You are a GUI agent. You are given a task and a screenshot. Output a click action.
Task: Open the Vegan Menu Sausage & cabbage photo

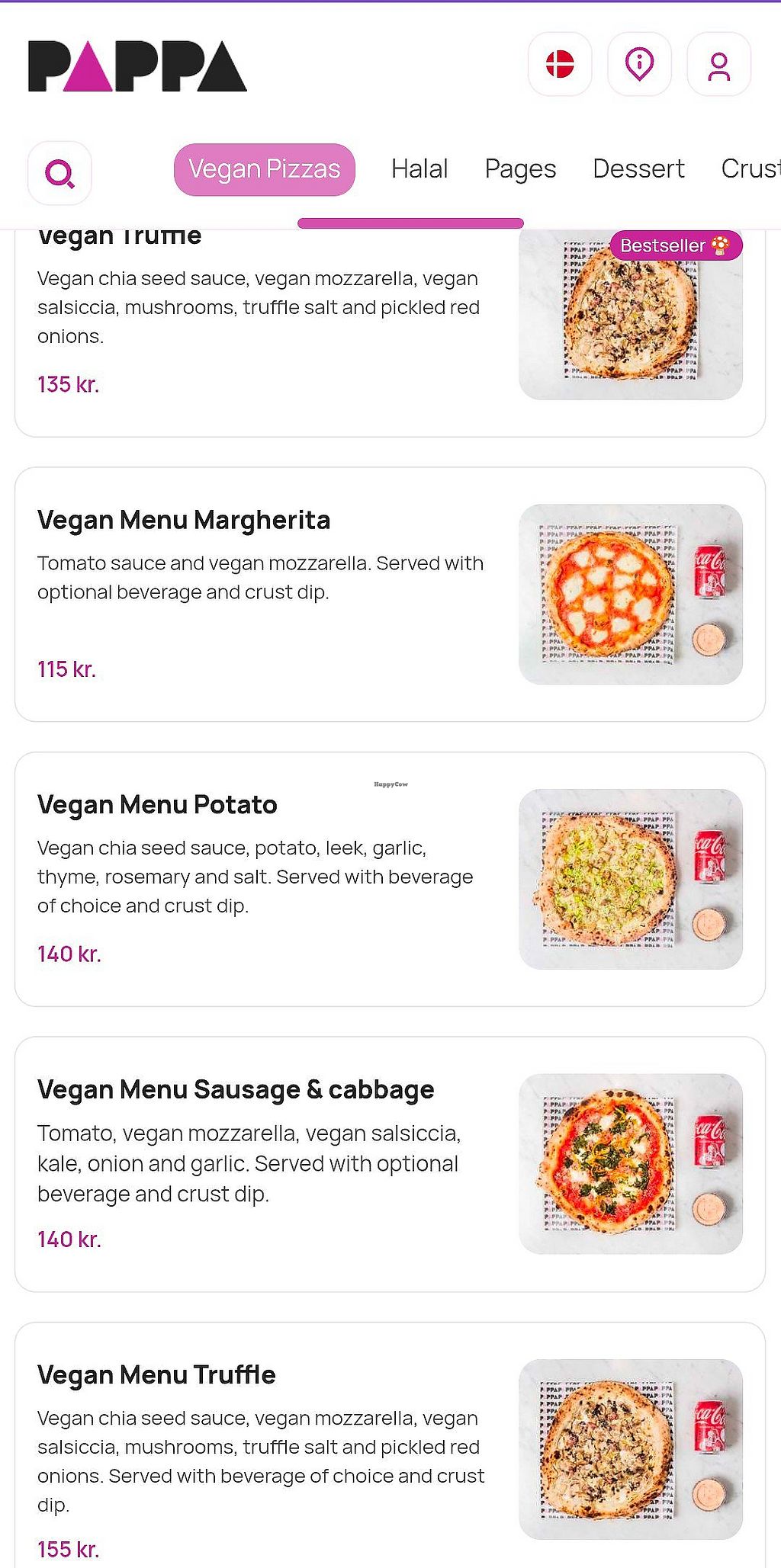pyautogui.click(x=630, y=1163)
